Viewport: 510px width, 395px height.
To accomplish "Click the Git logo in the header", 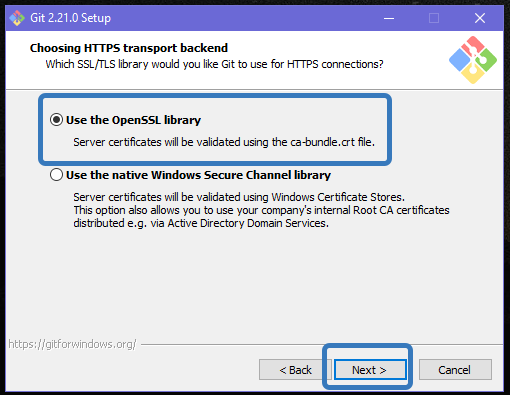I will click(x=473, y=60).
